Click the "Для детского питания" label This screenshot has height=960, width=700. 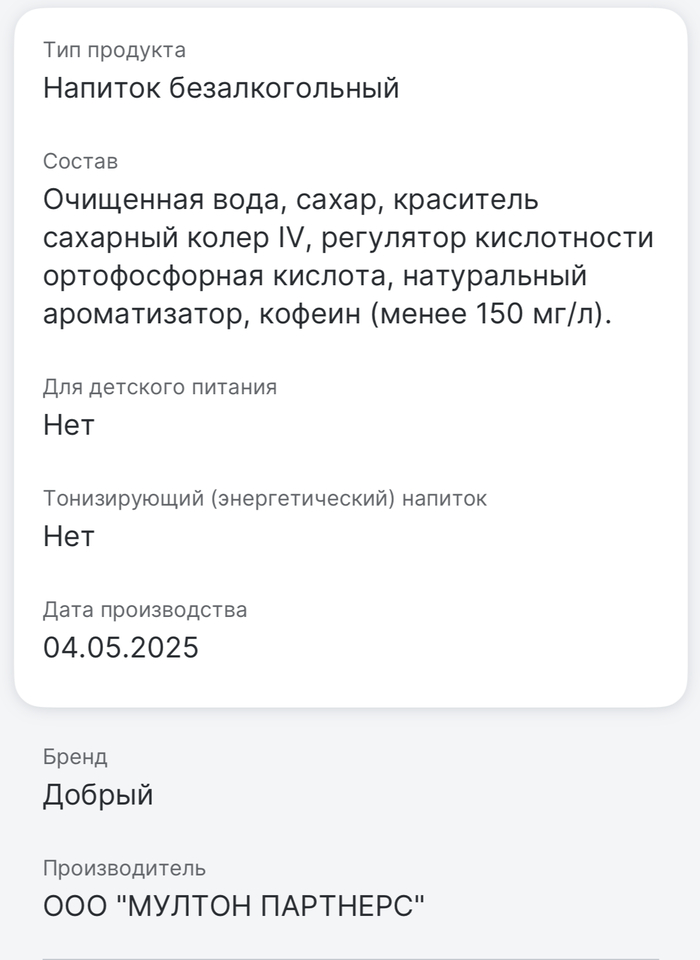point(160,387)
